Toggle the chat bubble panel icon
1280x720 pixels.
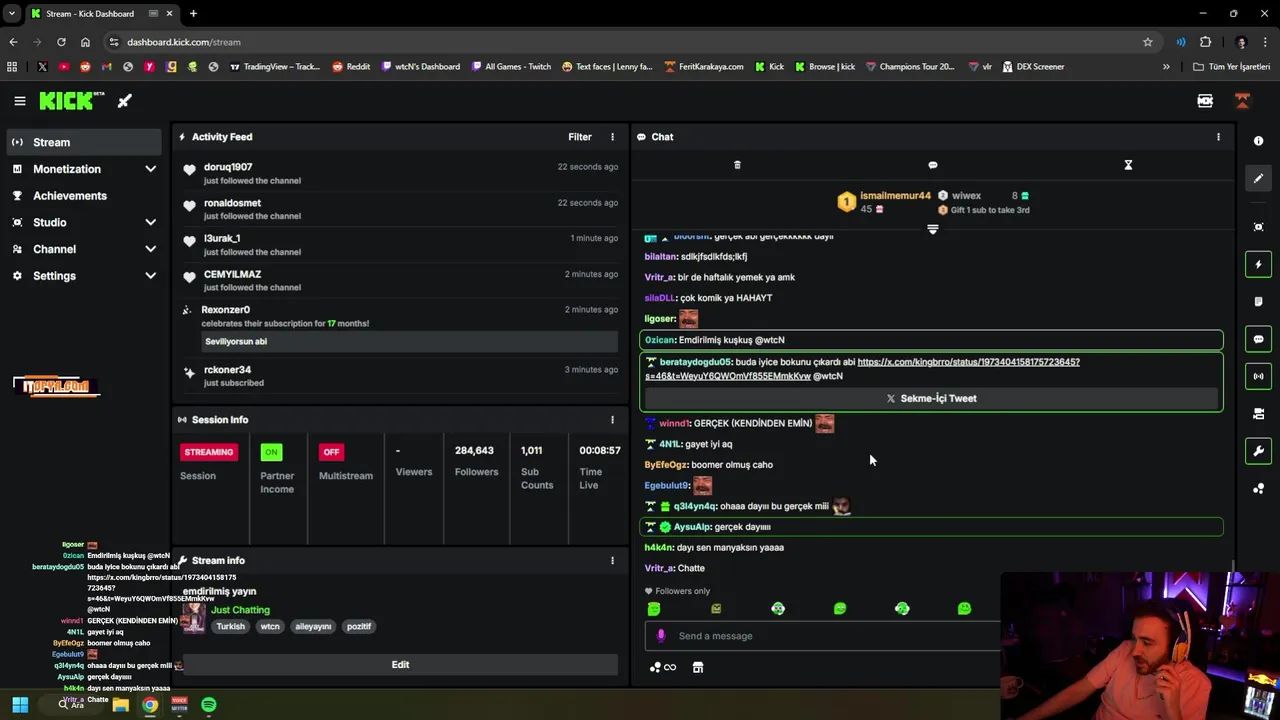tap(1258, 339)
